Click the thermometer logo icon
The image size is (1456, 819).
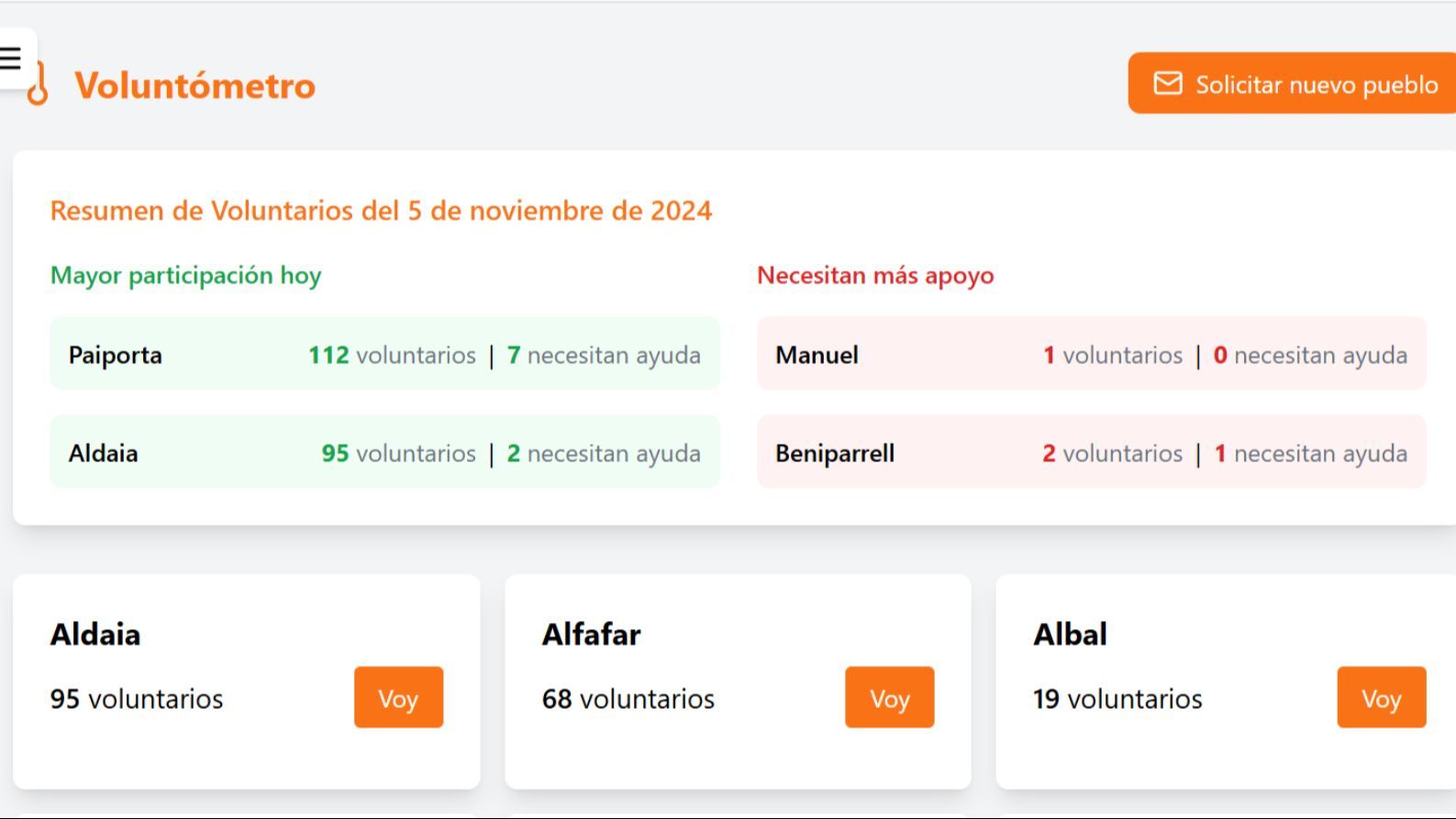point(39,84)
